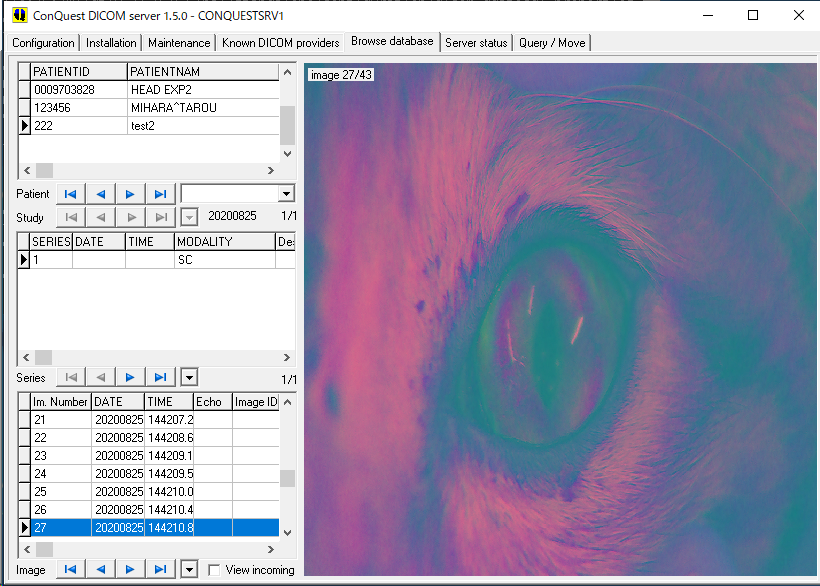This screenshot has width=820, height=586.
Task: Click the patient list scroll up arrow
Action: [287, 72]
